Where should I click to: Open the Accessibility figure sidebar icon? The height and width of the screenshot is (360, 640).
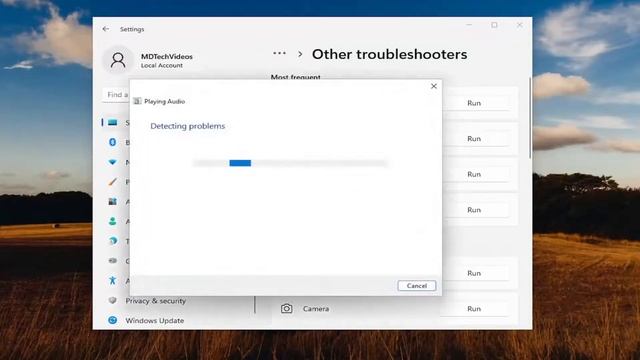113,280
